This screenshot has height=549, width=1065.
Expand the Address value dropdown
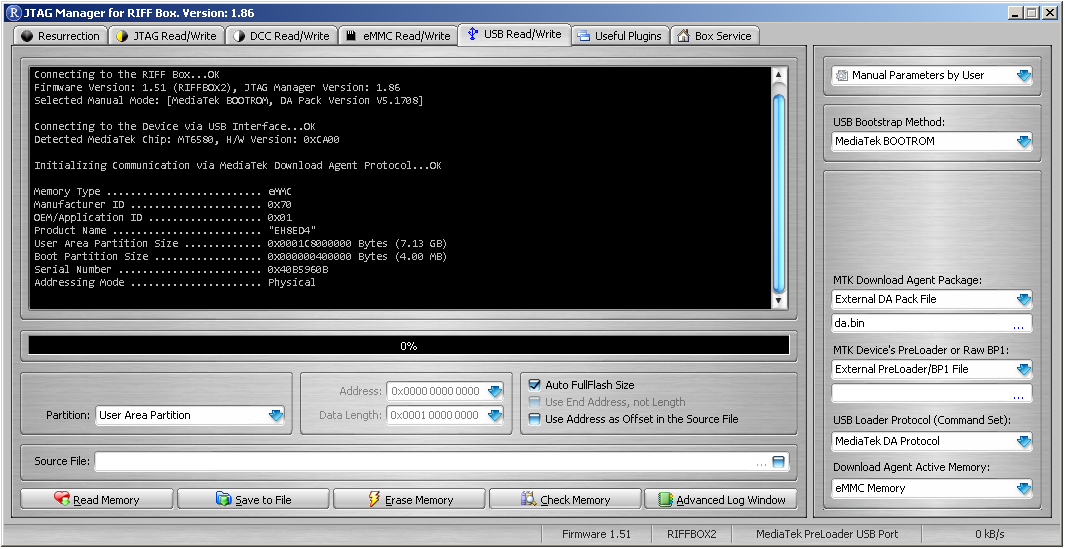pyautogui.click(x=495, y=391)
